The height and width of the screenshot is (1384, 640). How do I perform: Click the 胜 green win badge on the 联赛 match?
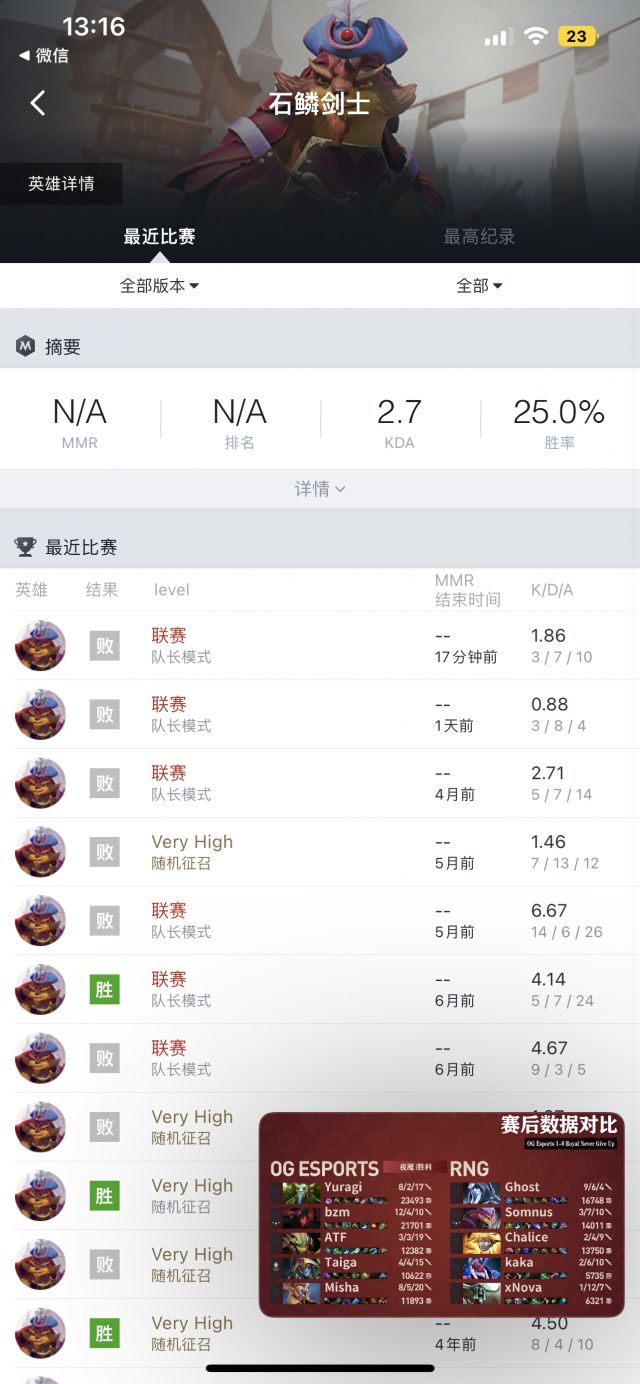(104, 989)
